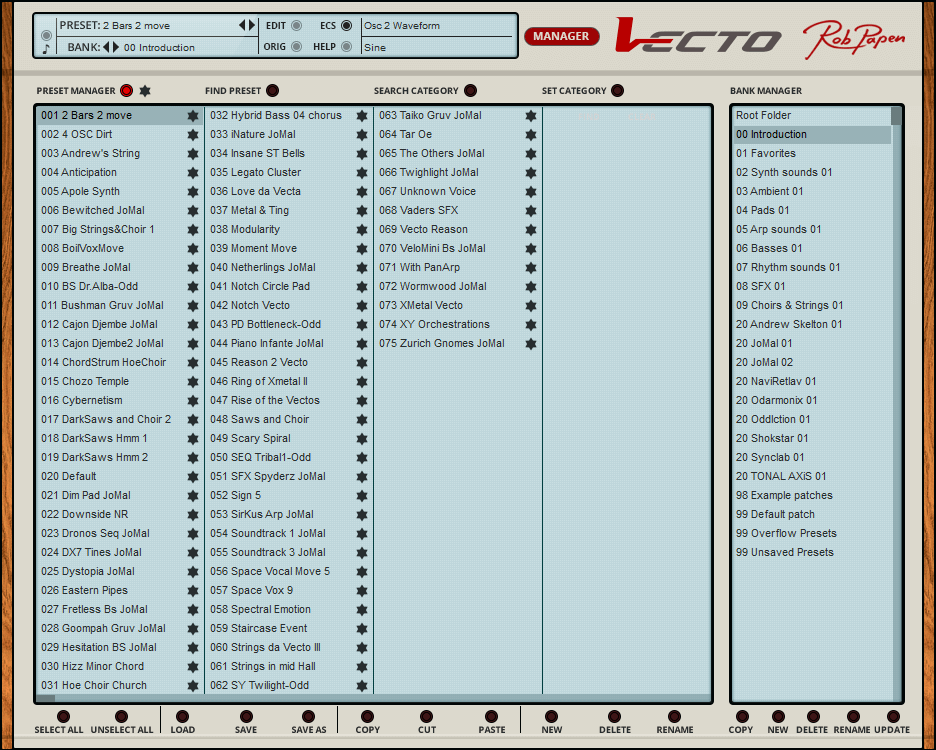Click the next-preset right arrow
936x750 pixels.
251,25
